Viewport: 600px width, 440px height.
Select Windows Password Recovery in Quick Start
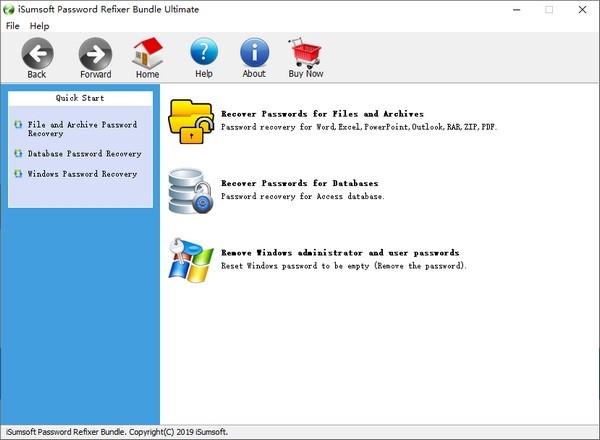pos(82,174)
